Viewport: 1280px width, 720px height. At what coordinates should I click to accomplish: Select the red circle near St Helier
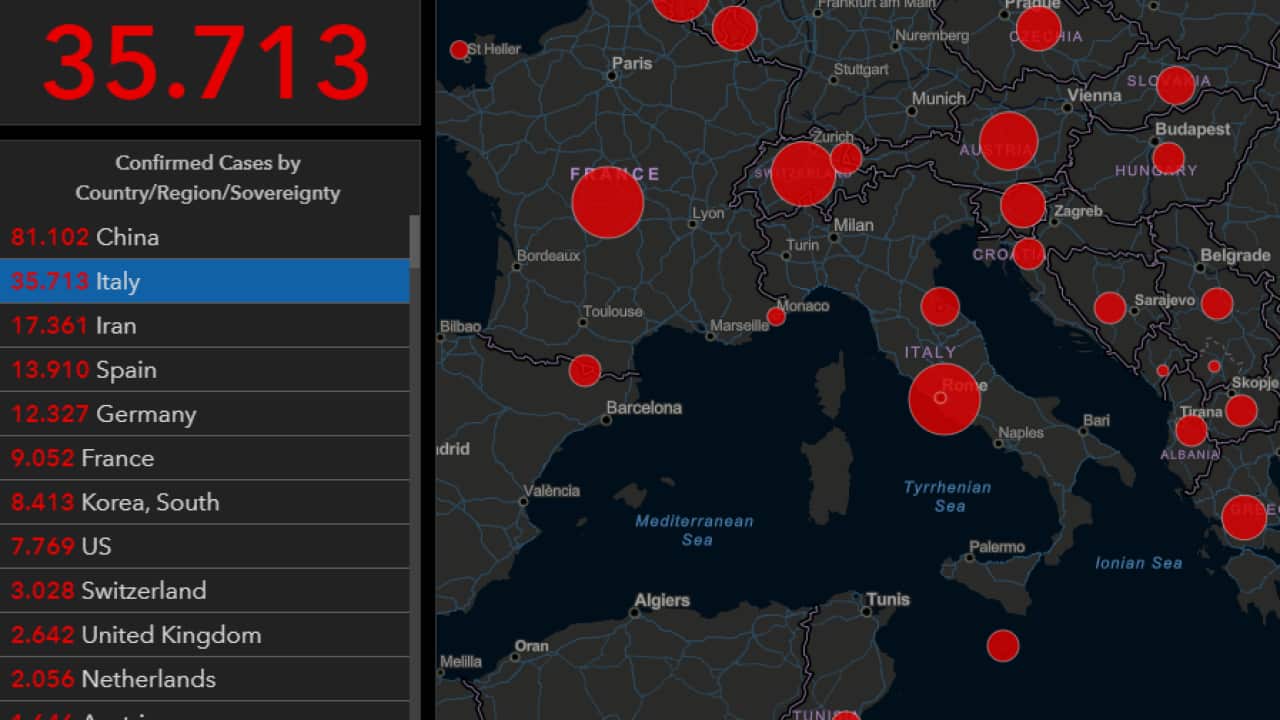click(x=459, y=50)
